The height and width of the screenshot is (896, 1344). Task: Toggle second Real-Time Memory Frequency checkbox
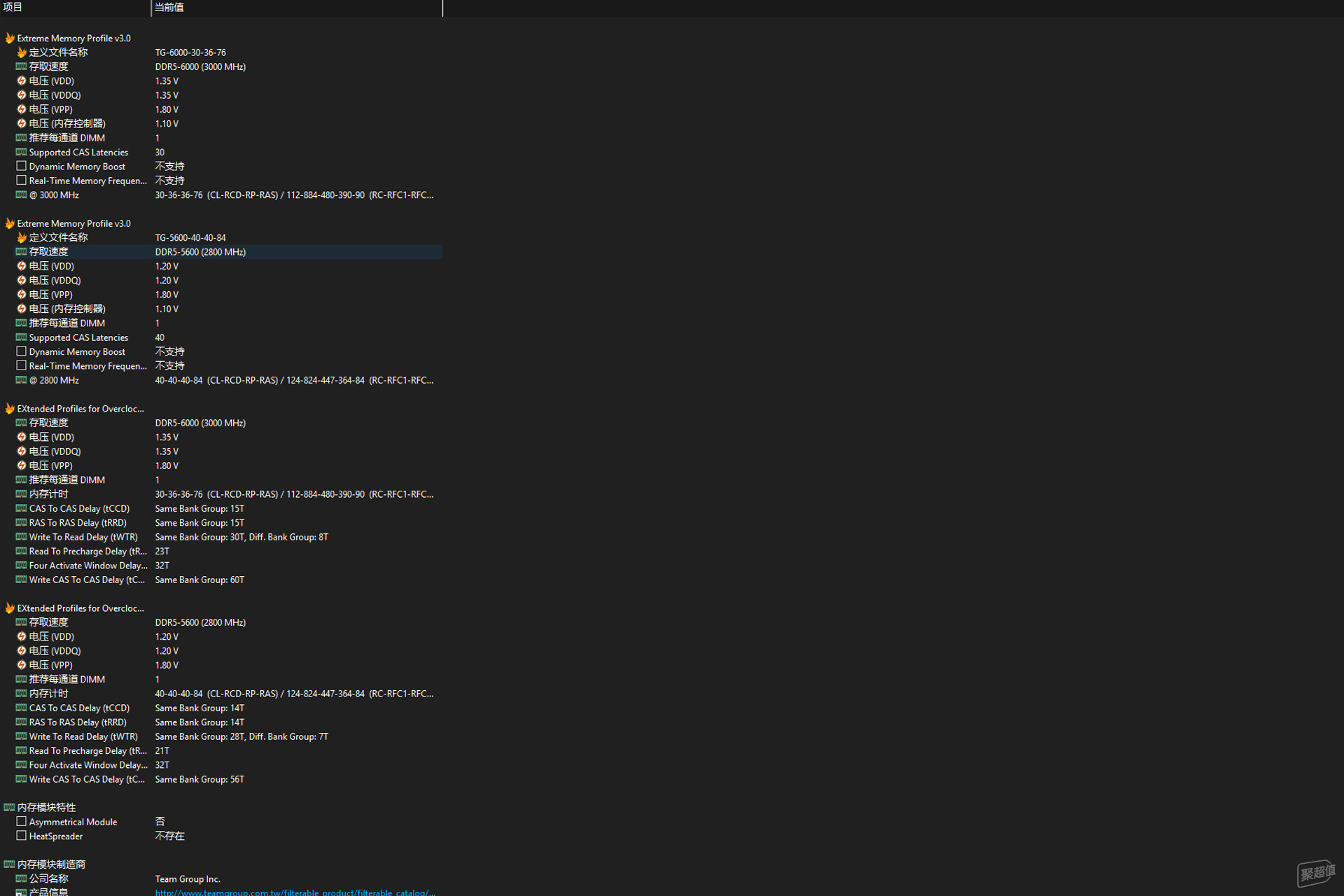(22, 366)
